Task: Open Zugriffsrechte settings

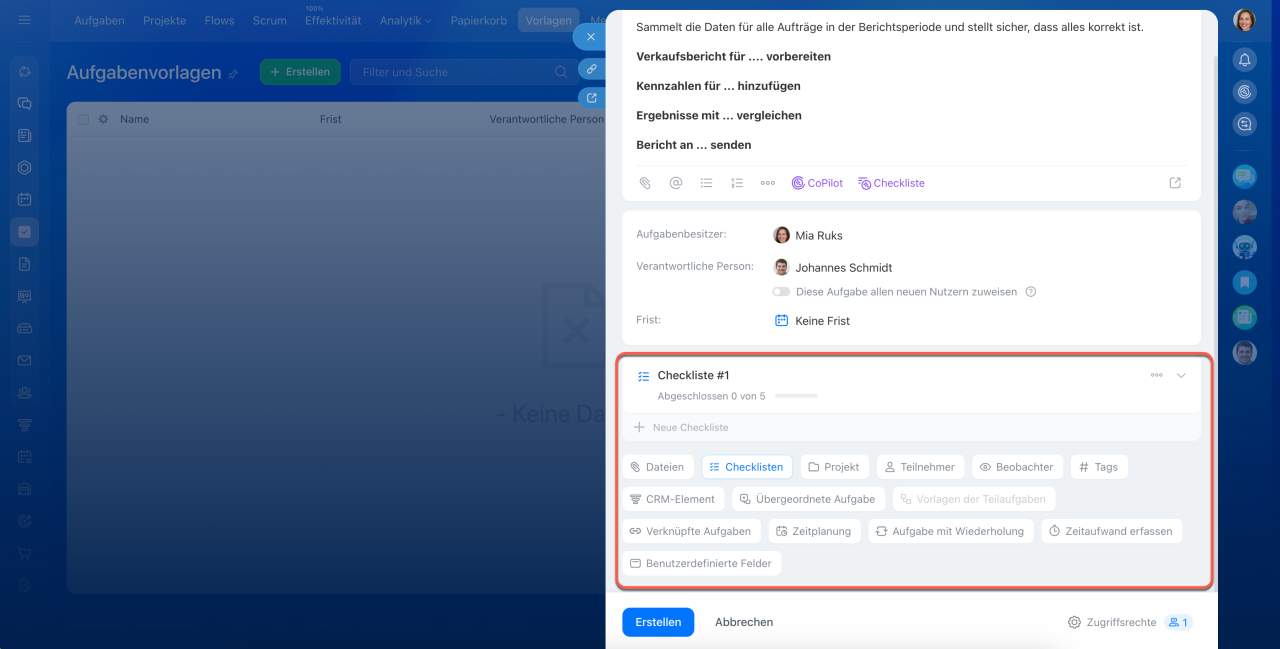Action: [x=1112, y=622]
